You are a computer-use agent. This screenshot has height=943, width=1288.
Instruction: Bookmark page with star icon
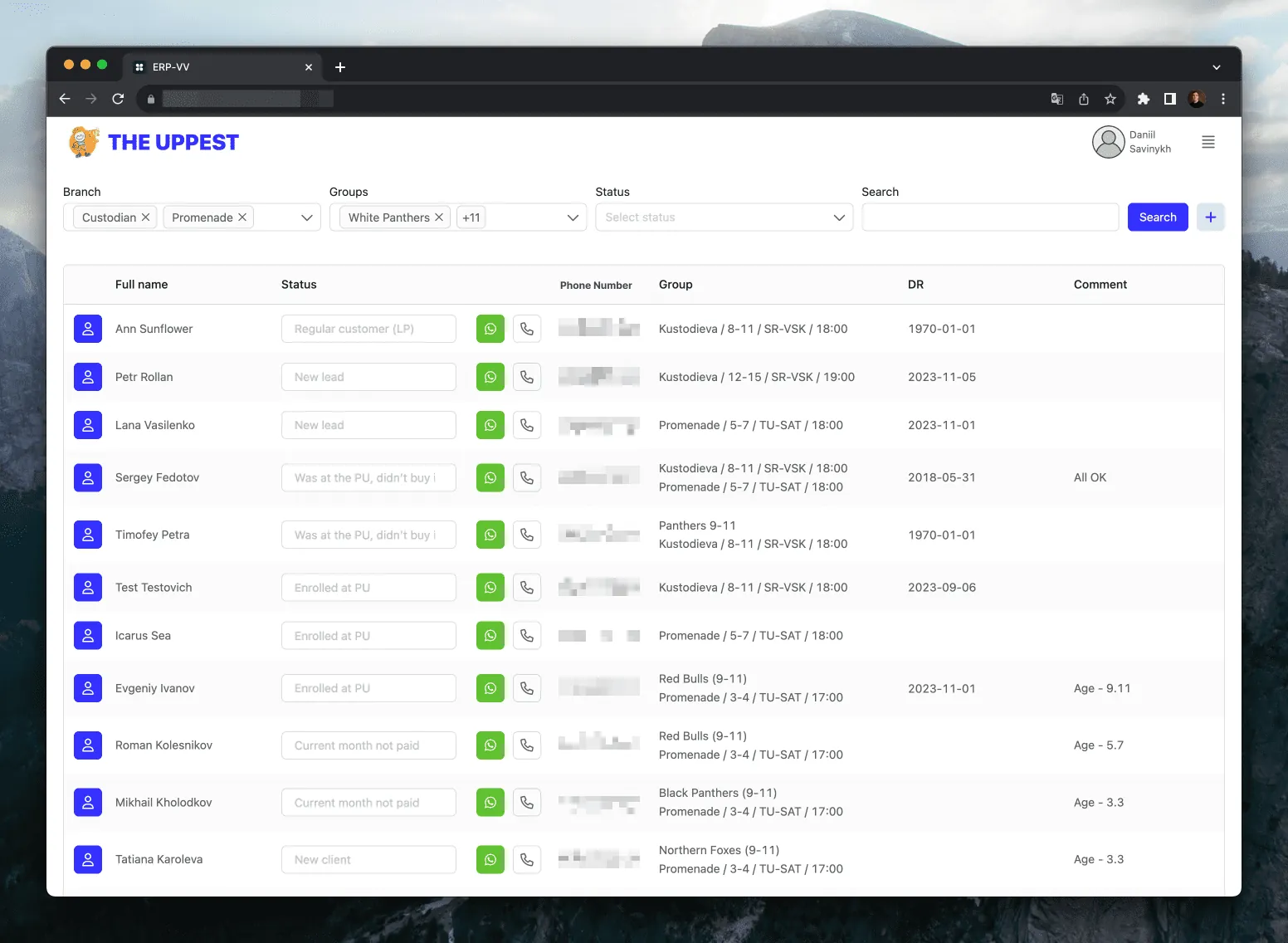[1110, 99]
